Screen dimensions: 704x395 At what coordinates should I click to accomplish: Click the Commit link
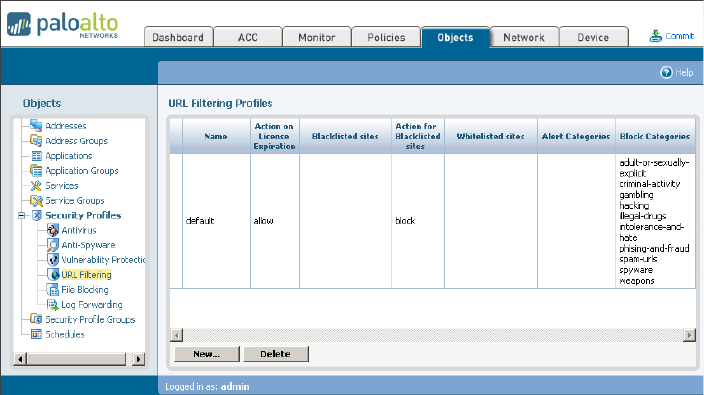pos(680,36)
